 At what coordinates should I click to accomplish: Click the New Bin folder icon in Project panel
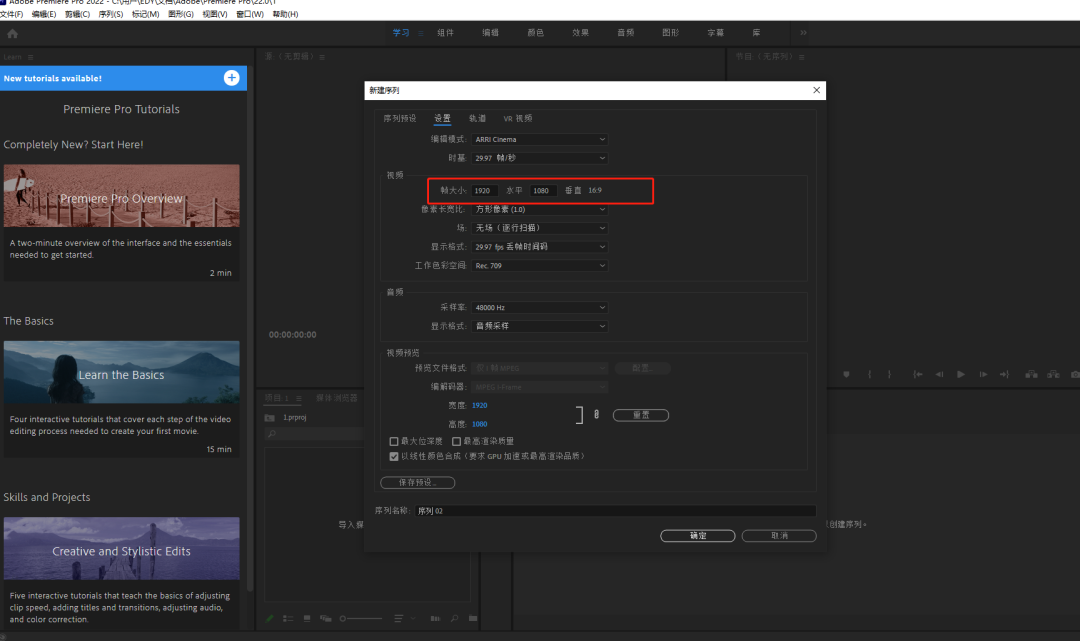(x=473, y=618)
